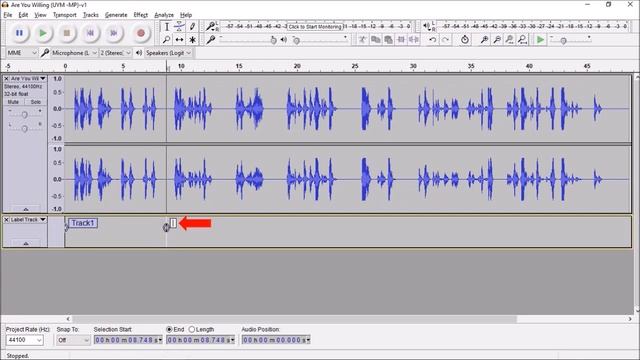This screenshot has width=640, height=360.
Task: Click the Redo arrow icon
Action: [x=446, y=40]
